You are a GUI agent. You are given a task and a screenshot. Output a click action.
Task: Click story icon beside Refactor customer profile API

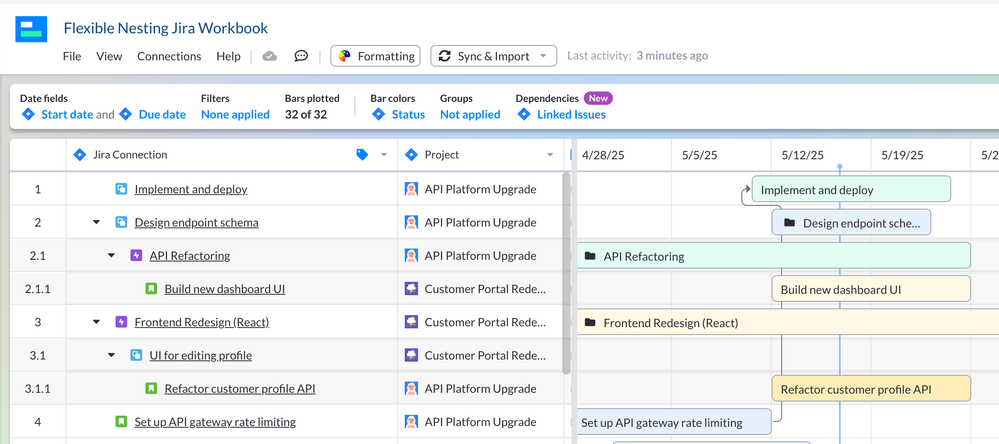tap(151, 389)
